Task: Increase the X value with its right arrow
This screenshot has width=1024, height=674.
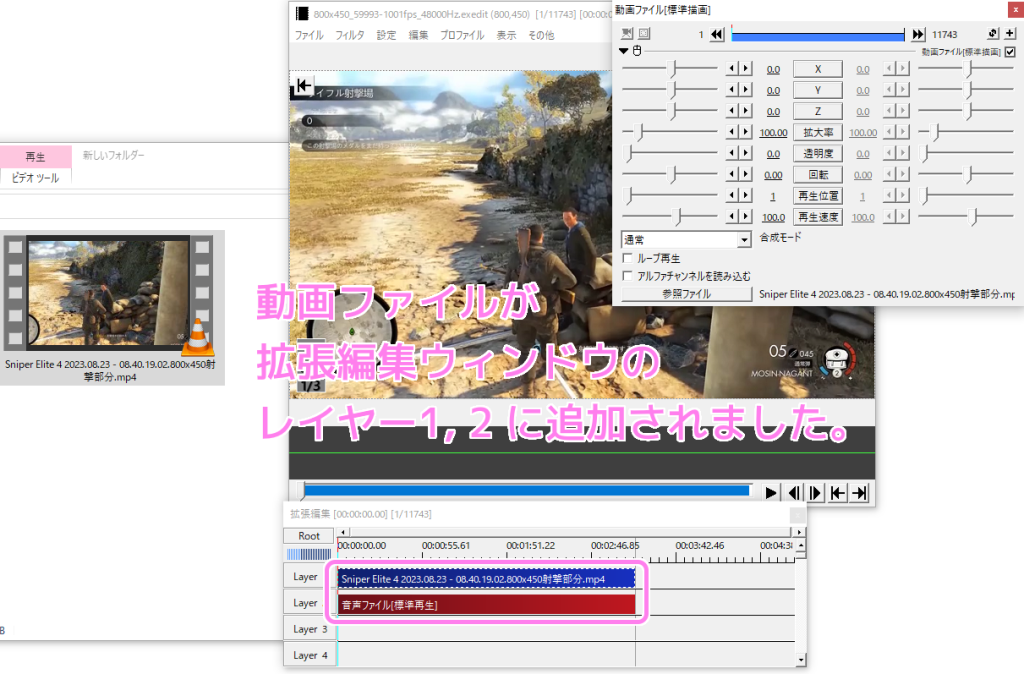Action: pyautogui.click(x=745, y=69)
